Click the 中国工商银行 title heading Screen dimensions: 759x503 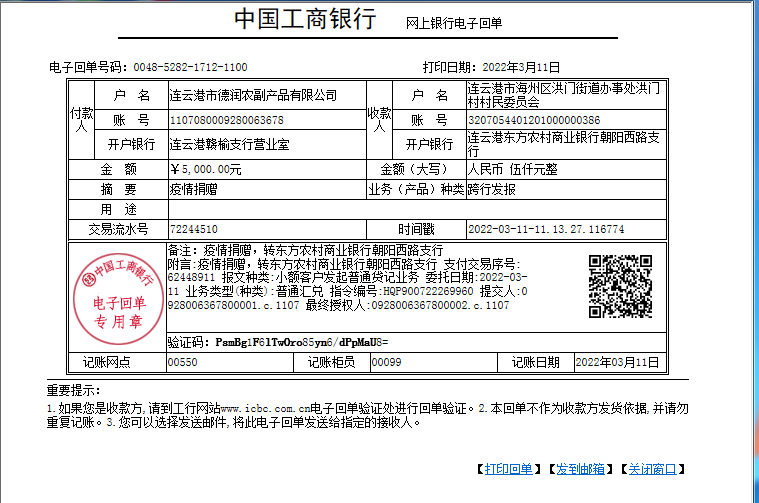click(305, 19)
